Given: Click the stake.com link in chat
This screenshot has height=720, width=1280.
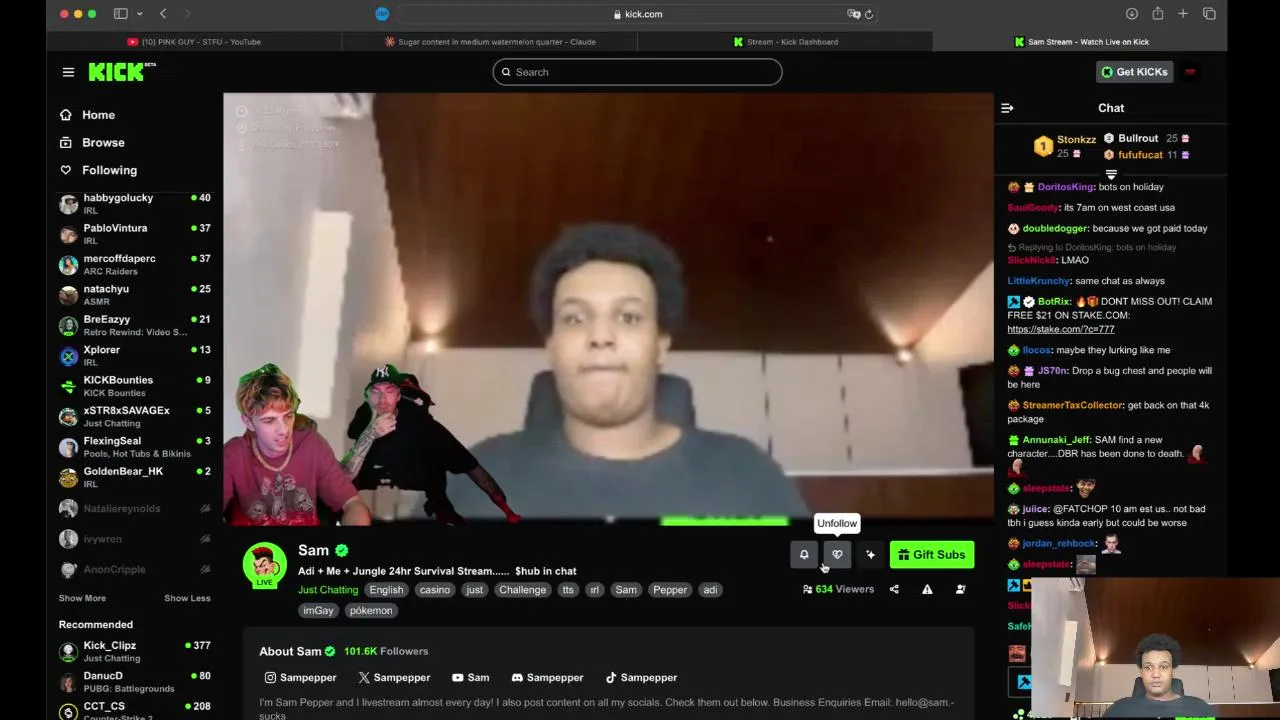Looking at the screenshot, I should 1060,329.
